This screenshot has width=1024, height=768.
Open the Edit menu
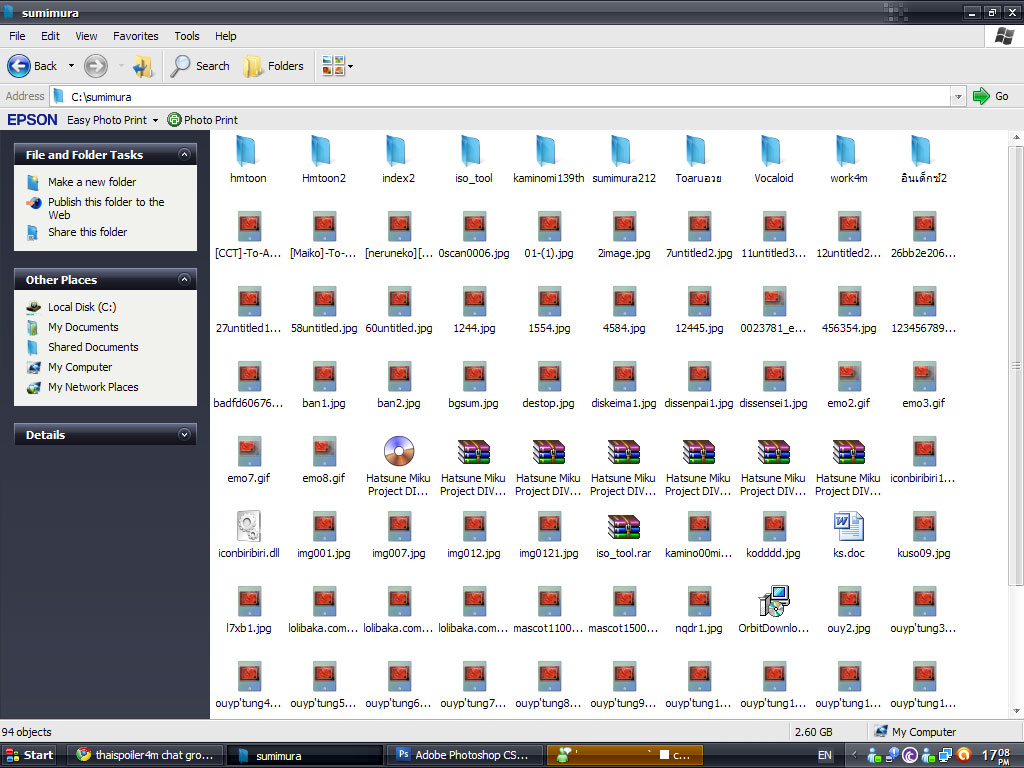pos(50,36)
